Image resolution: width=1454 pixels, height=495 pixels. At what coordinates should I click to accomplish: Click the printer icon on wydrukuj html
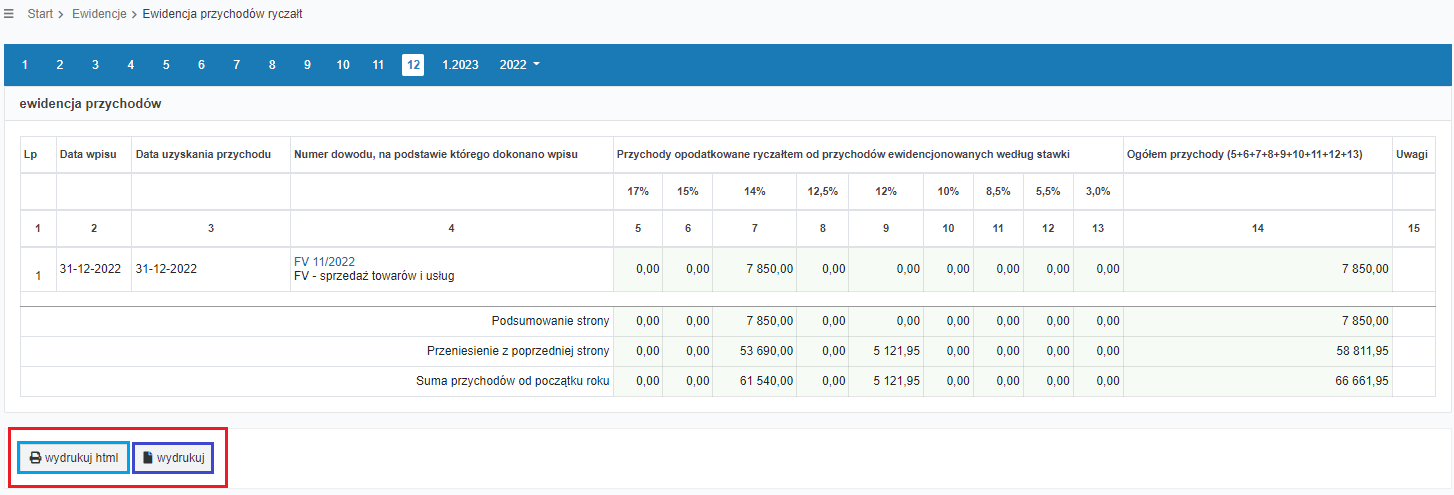pyautogui.click(x=35, y=458)
